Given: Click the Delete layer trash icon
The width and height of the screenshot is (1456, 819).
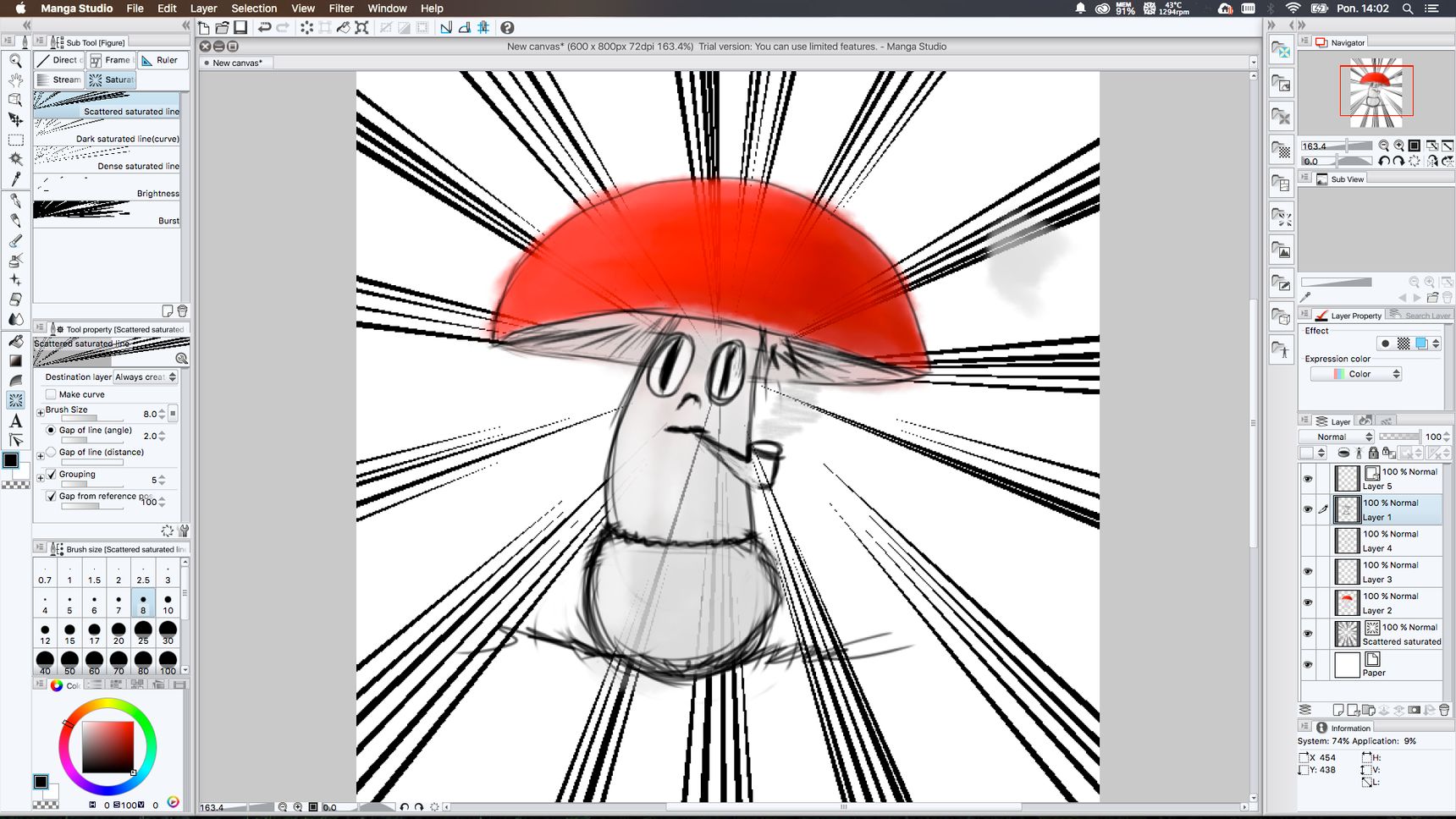Looking at the screenshot, I should (1444, 710).
